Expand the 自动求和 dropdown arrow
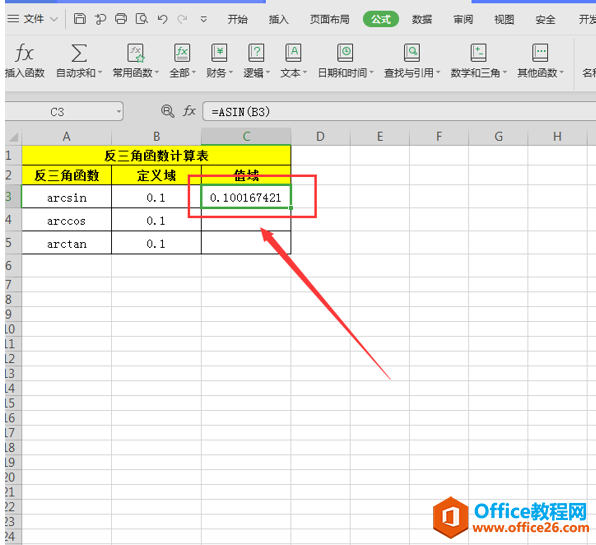596x545 pixels. 100,72
